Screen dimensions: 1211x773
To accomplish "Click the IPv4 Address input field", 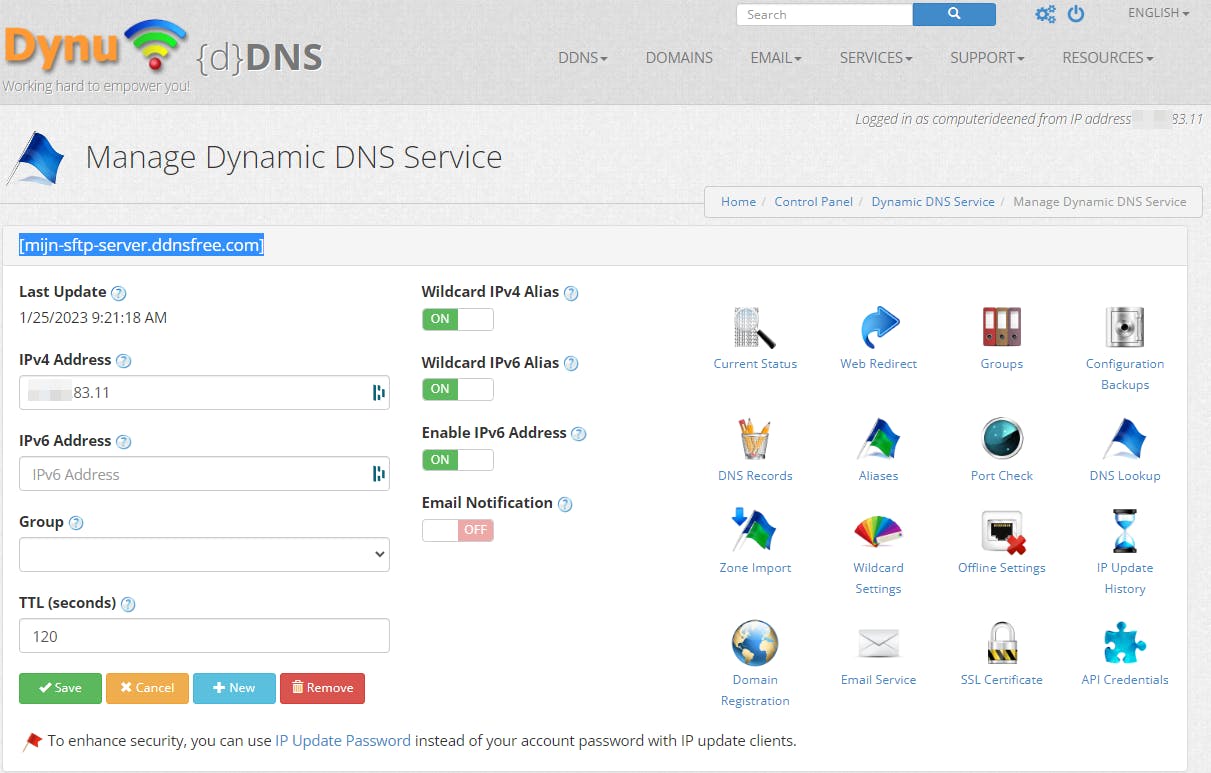I will 204,393.
